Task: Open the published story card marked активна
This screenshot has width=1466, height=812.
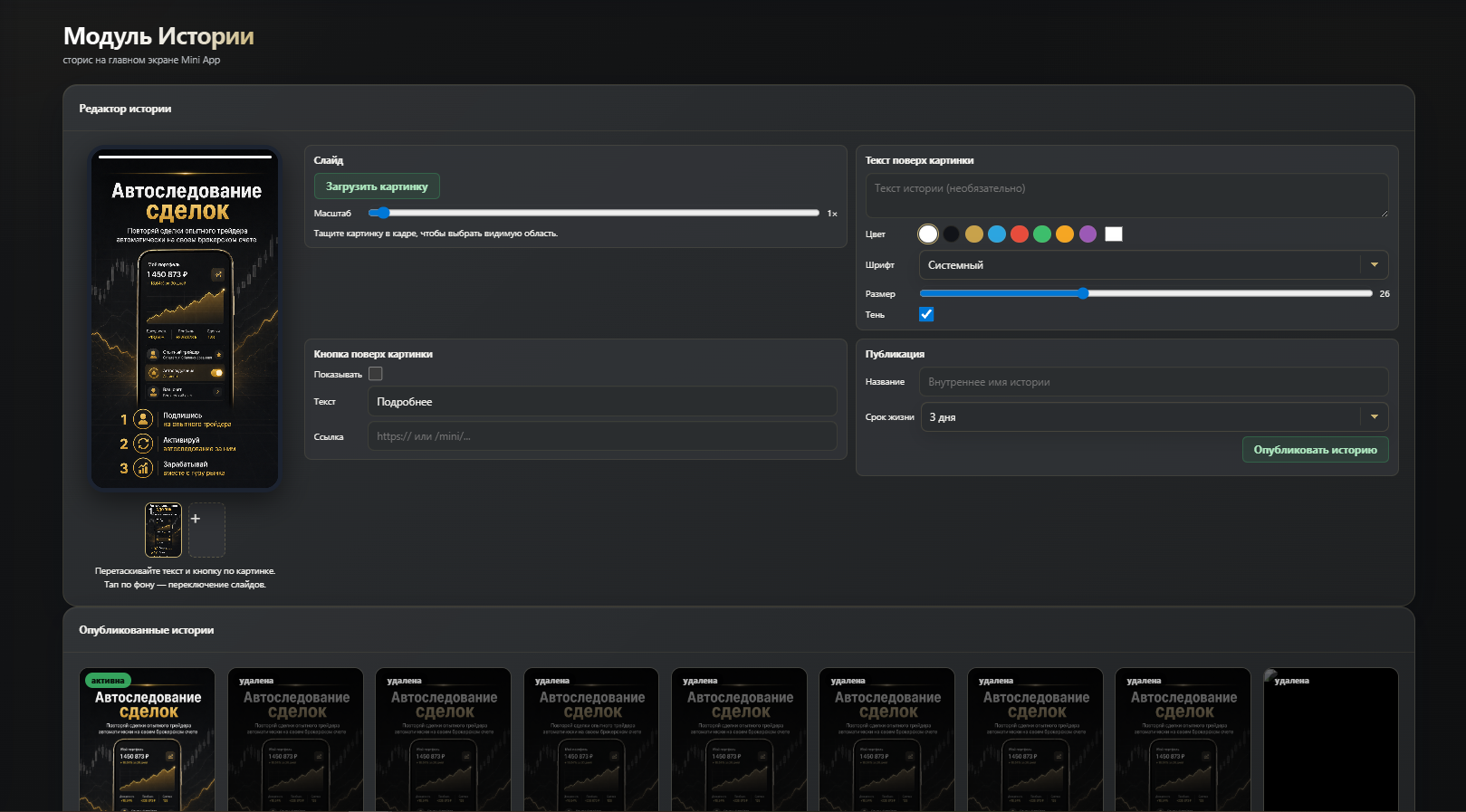Action: click(148, 740)
